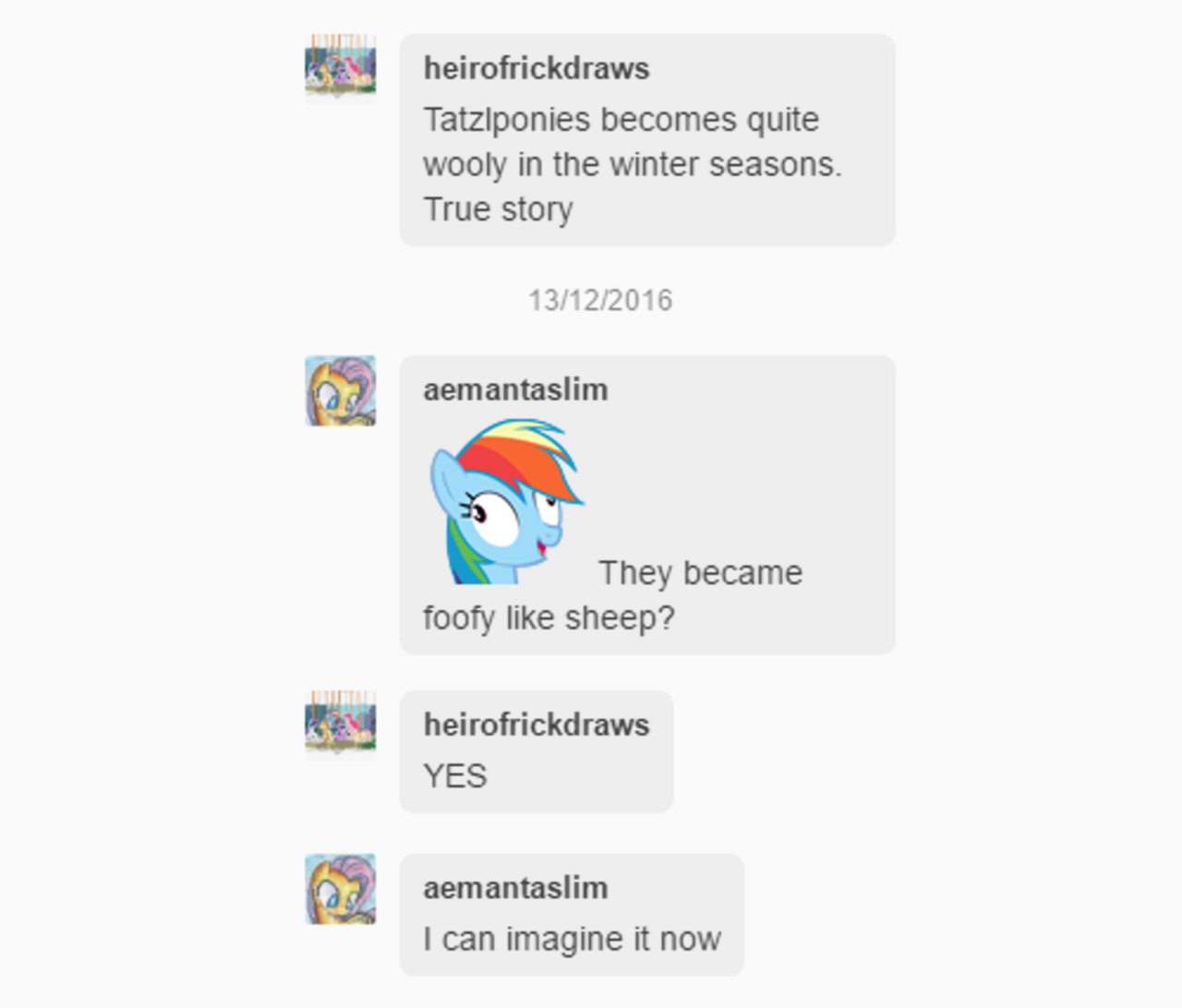
Task: Visit aemantaslim username above 'I can imagine it now'
Action: tap(515, 888)
